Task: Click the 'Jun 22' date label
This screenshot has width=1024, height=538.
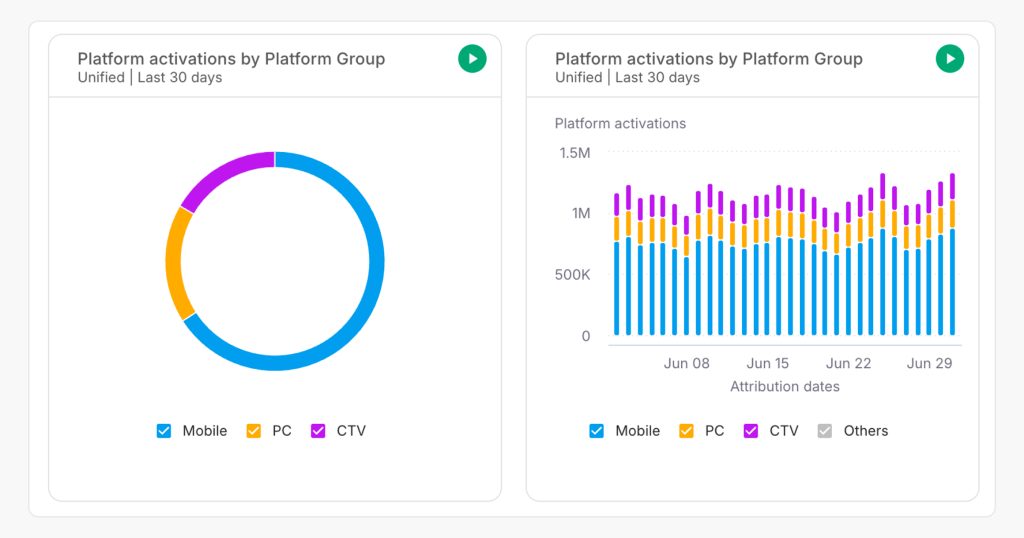Action: (848, 363)
